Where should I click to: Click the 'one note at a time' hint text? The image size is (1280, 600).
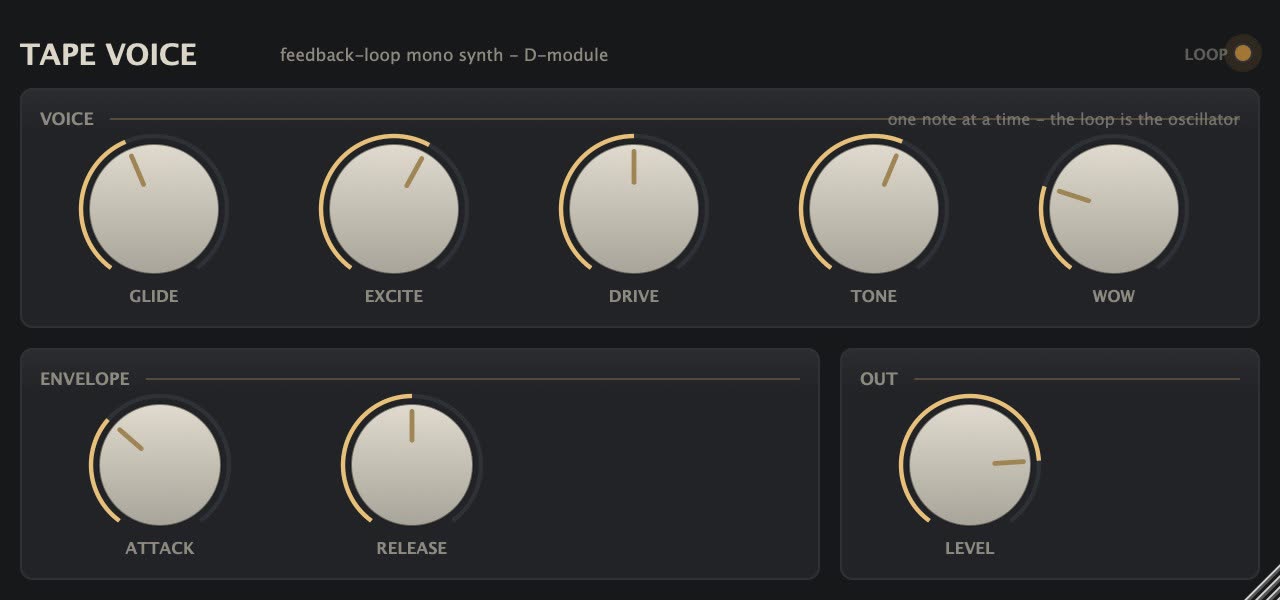(x=1064, y=119)
